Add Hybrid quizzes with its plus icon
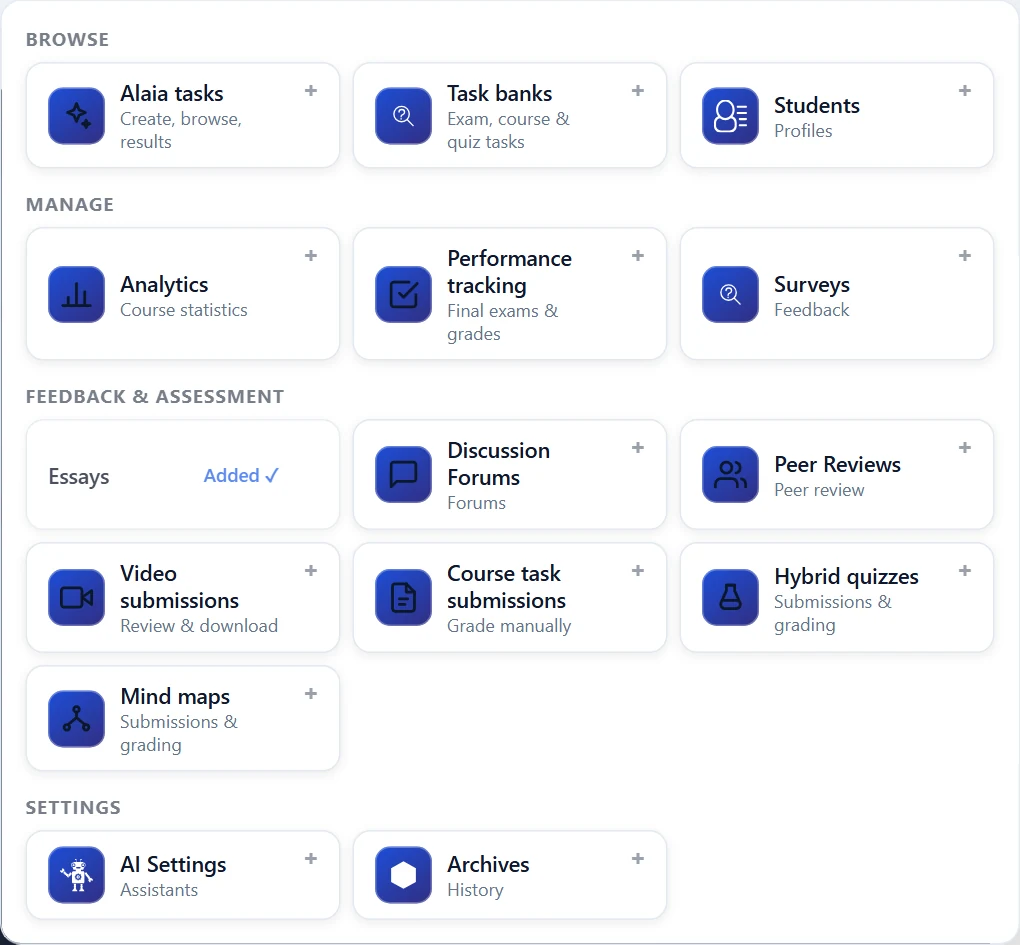 (965, 570)
